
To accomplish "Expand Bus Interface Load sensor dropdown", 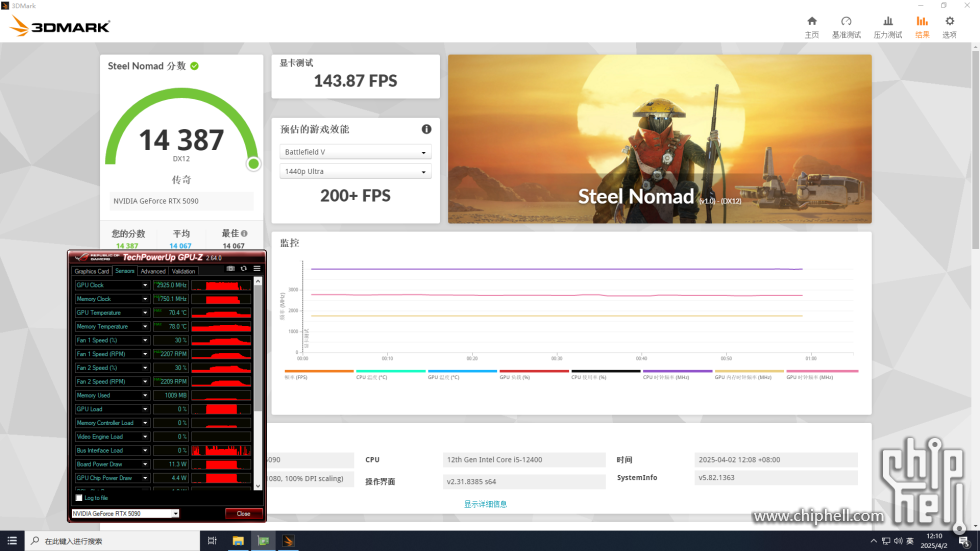I will point(145,450).
